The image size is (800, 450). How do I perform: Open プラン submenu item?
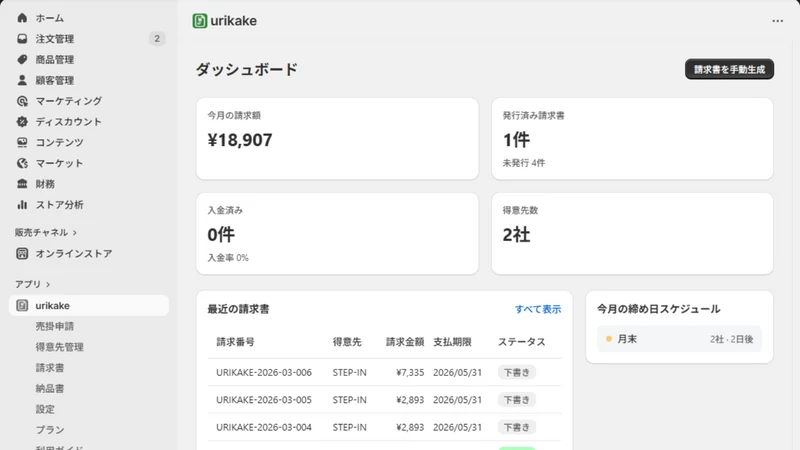coord(50,430)
